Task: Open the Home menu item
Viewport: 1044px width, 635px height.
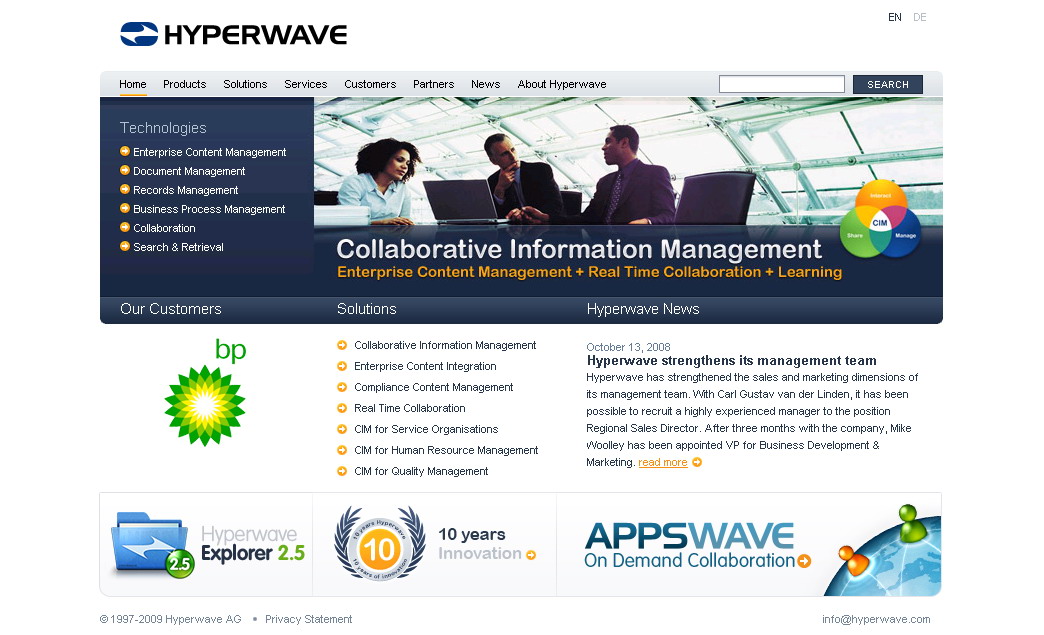Action: click(x=132, y=84)
